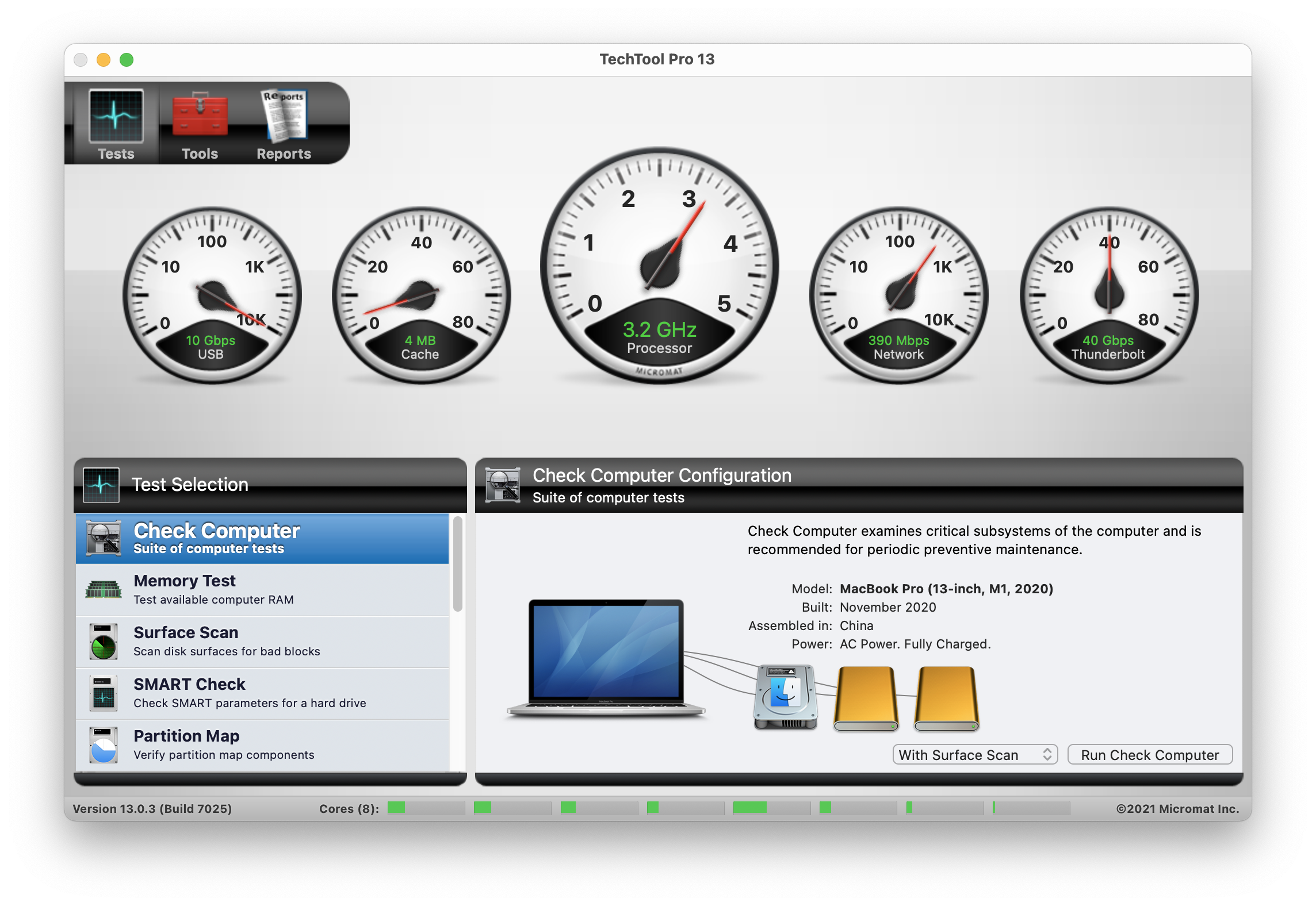This screenshot has width=1316, height=906.
Task: Switch to the Tests tab label
Action: pyautogui.click(x=116, y=154)
